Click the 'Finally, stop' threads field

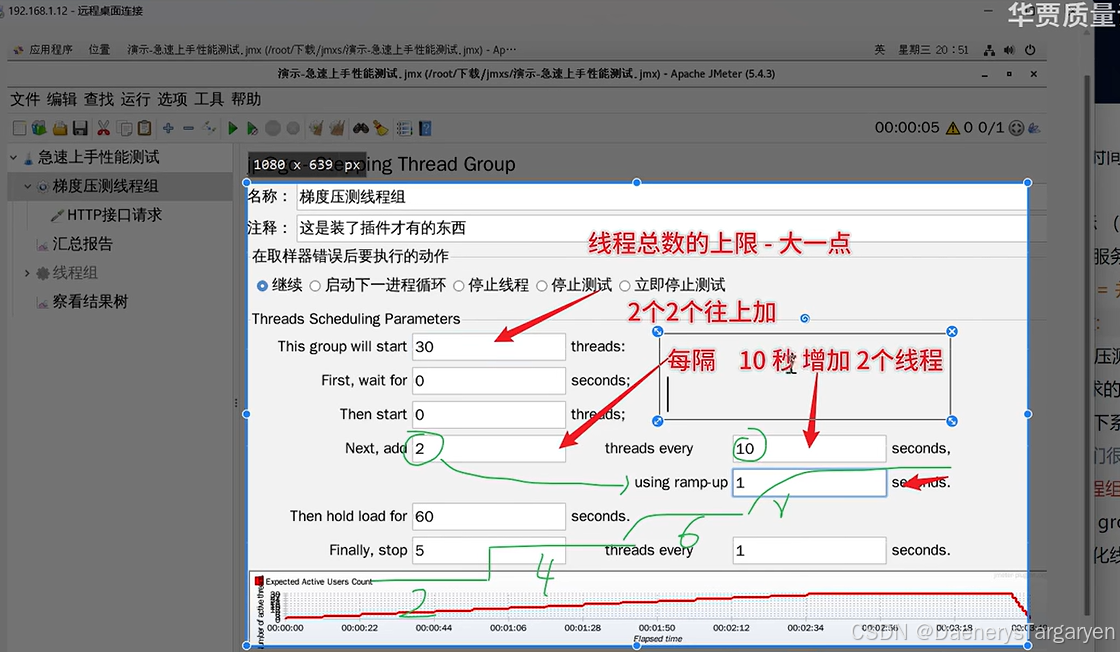coord(489,551)
